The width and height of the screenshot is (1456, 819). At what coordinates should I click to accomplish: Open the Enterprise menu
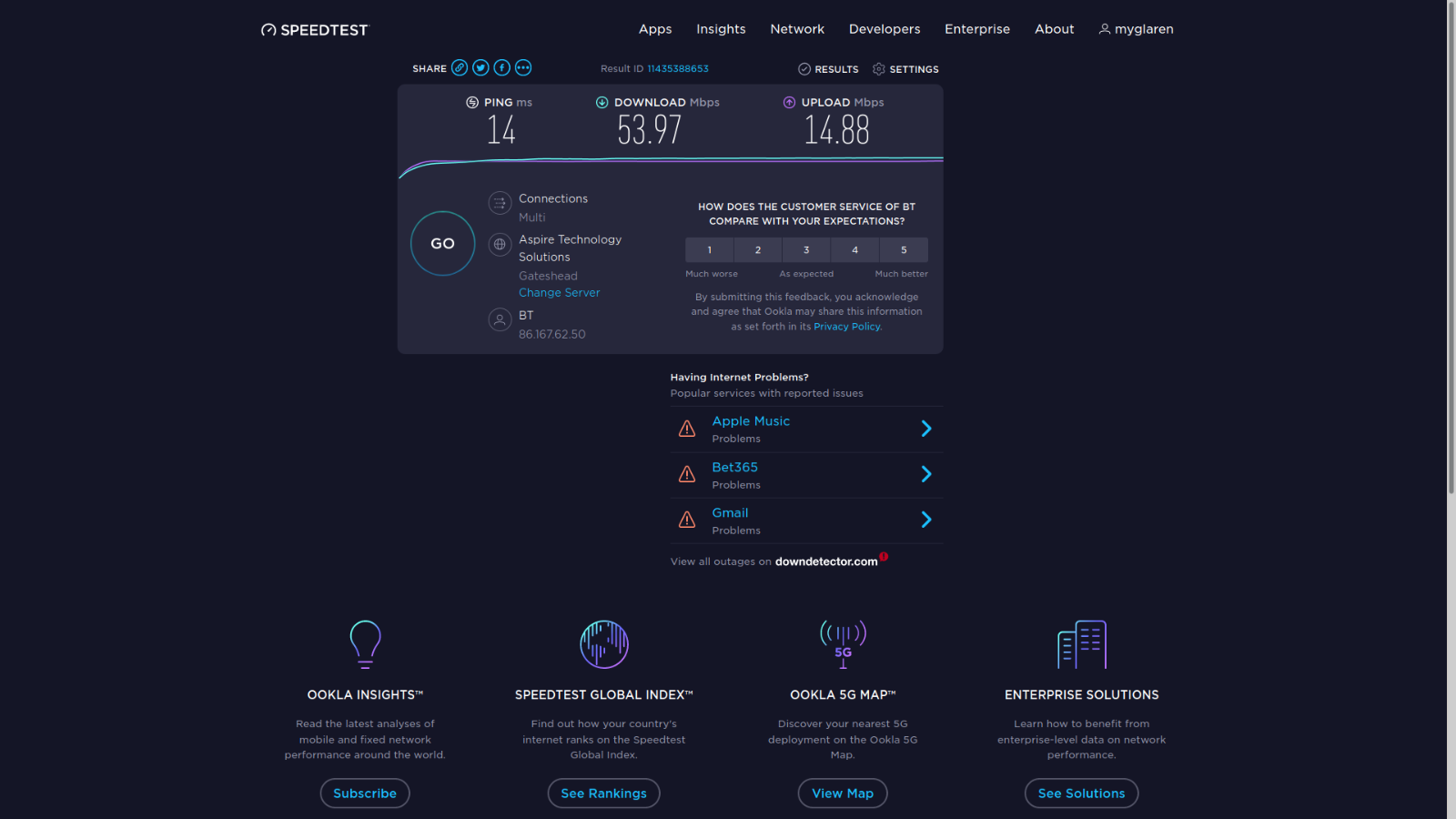click(977, 29)
